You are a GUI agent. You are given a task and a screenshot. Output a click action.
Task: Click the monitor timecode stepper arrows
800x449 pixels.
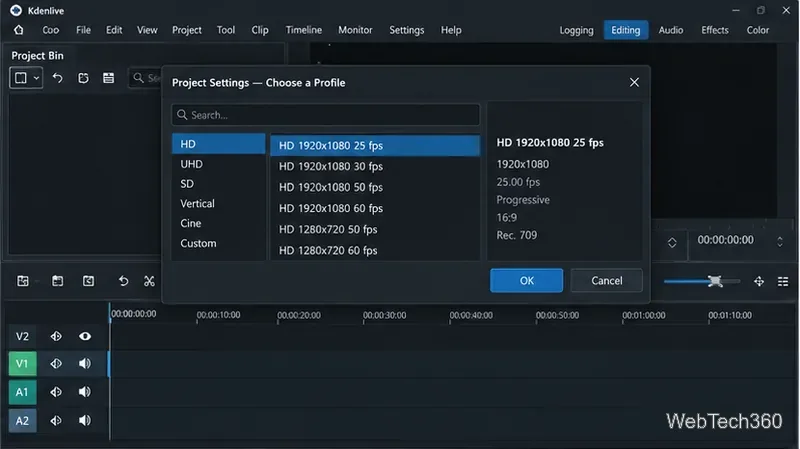(780, 241)
